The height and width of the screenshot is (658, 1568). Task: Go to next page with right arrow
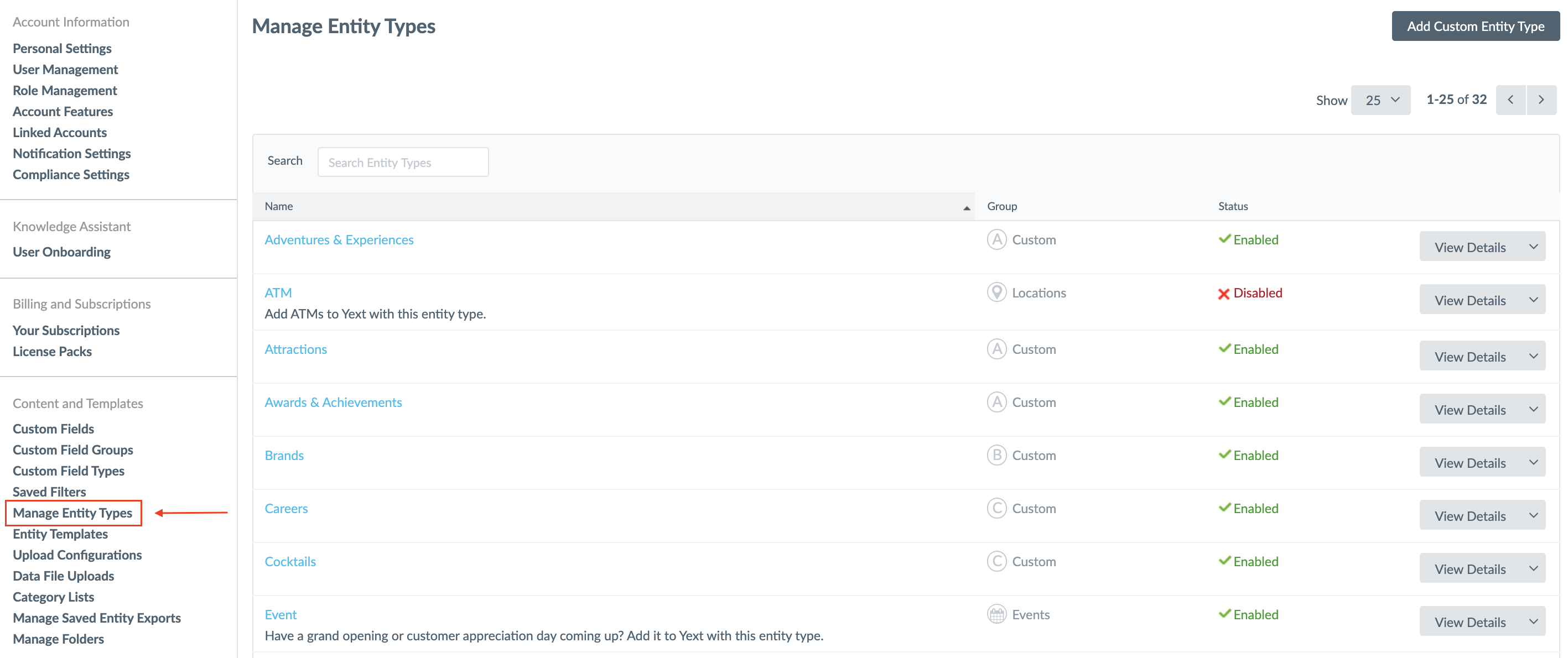tap(1540, 100)
